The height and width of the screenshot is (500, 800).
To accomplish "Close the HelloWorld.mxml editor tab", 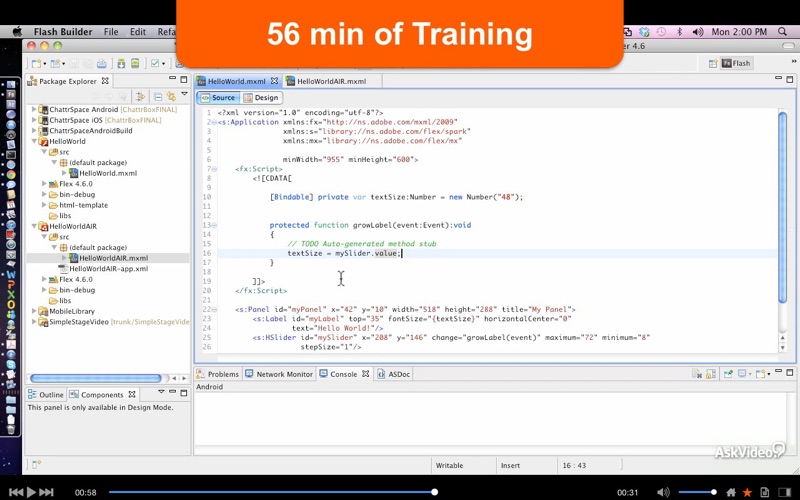I will click(x=274, y=81).
